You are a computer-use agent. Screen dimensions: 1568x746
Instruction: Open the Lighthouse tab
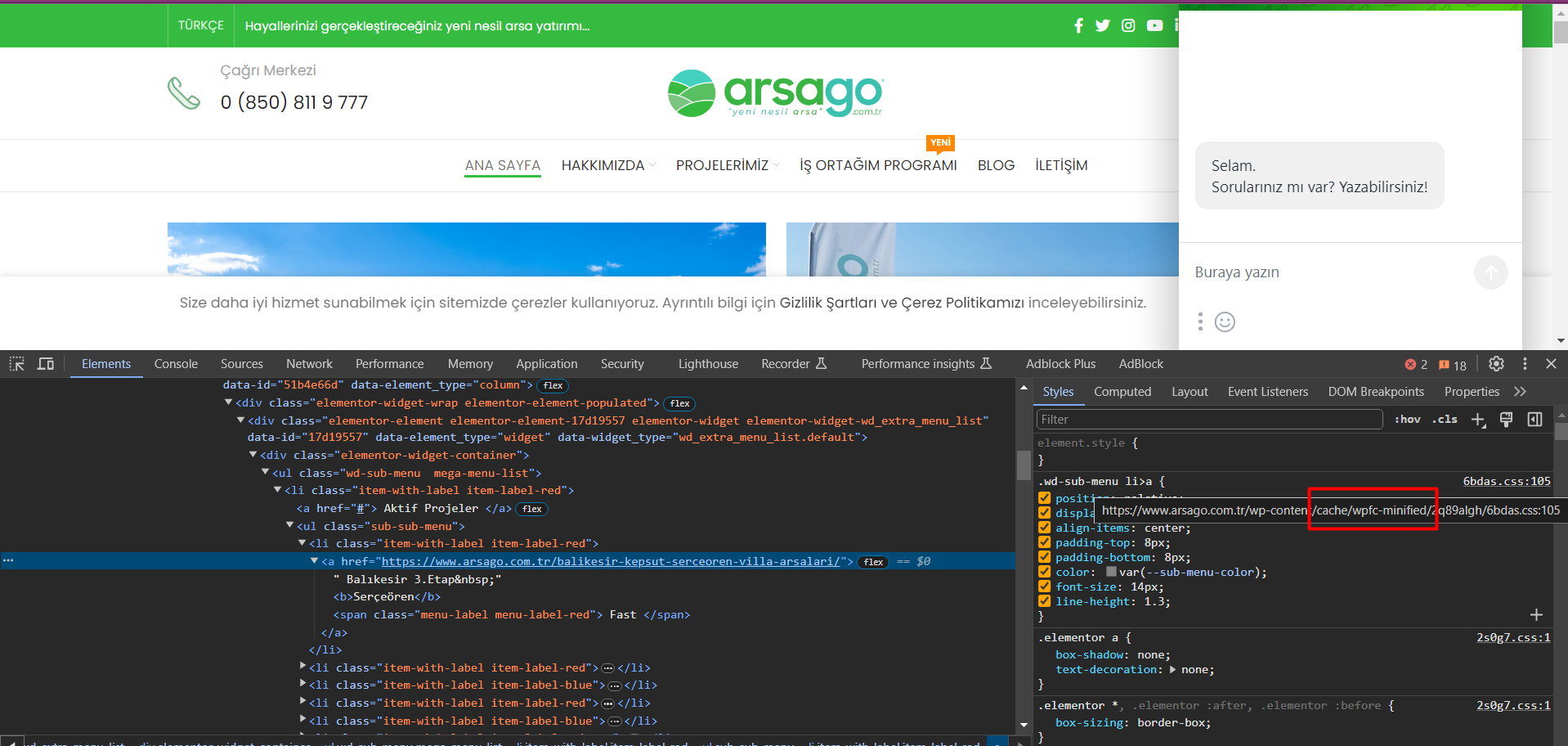(x=708, y=364)
